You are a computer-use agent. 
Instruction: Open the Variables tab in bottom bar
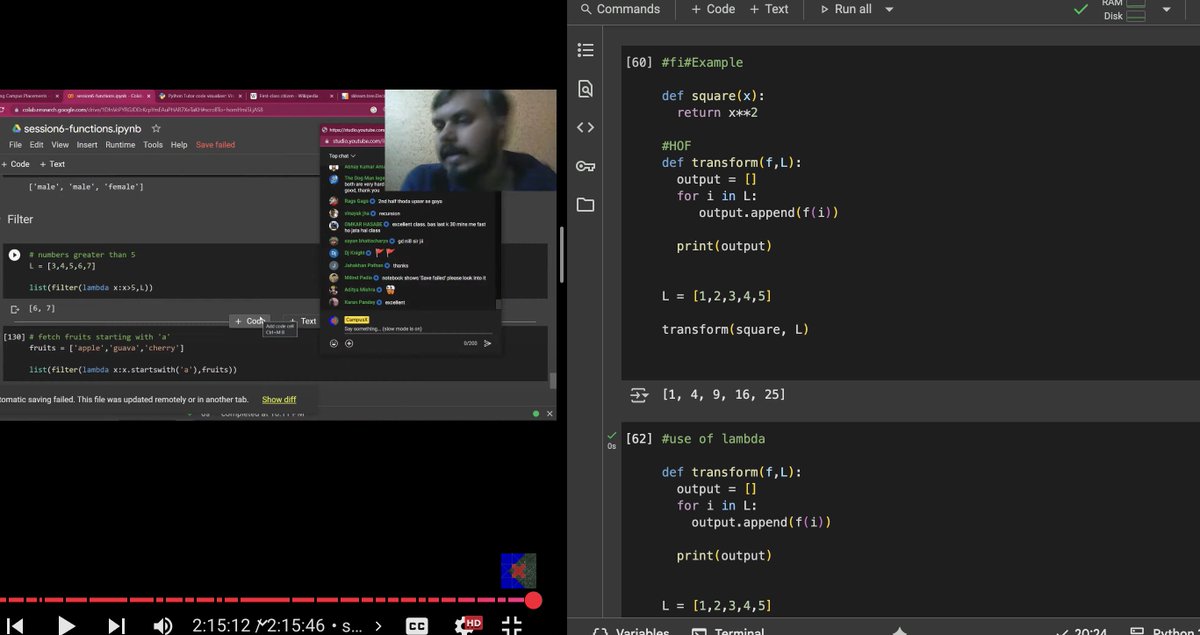tap(633, 630)
